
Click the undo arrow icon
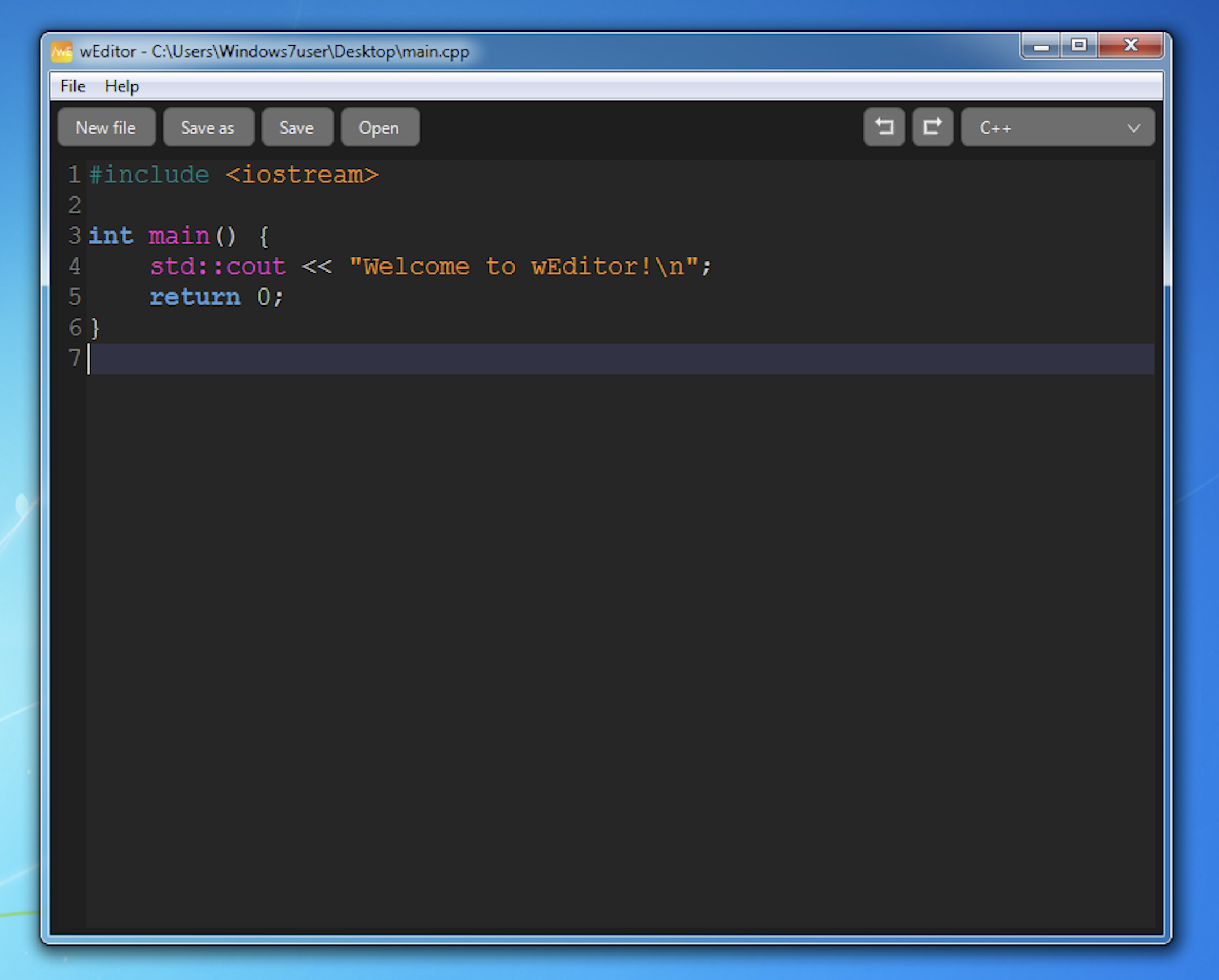pos(884,126)
